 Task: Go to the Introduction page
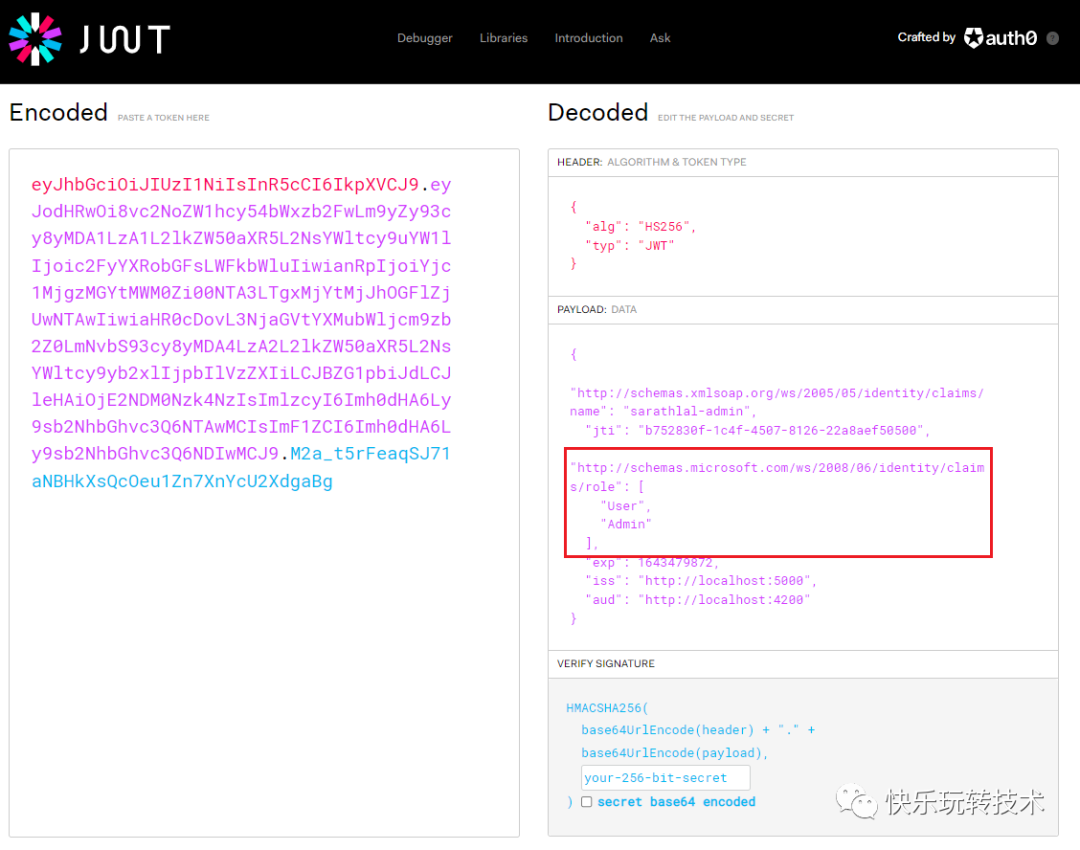588,38
